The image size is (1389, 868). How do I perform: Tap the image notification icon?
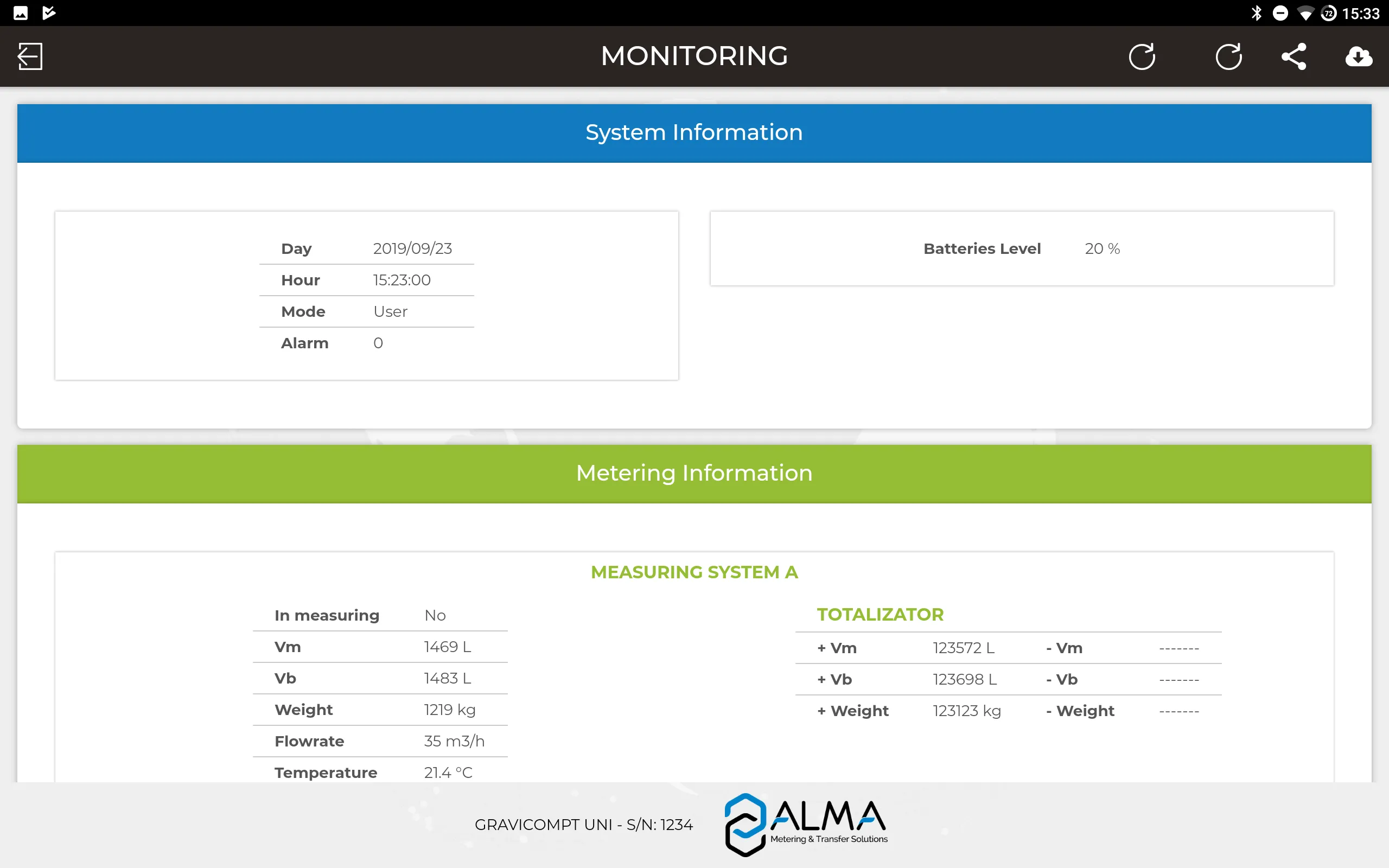click(20, 12)
